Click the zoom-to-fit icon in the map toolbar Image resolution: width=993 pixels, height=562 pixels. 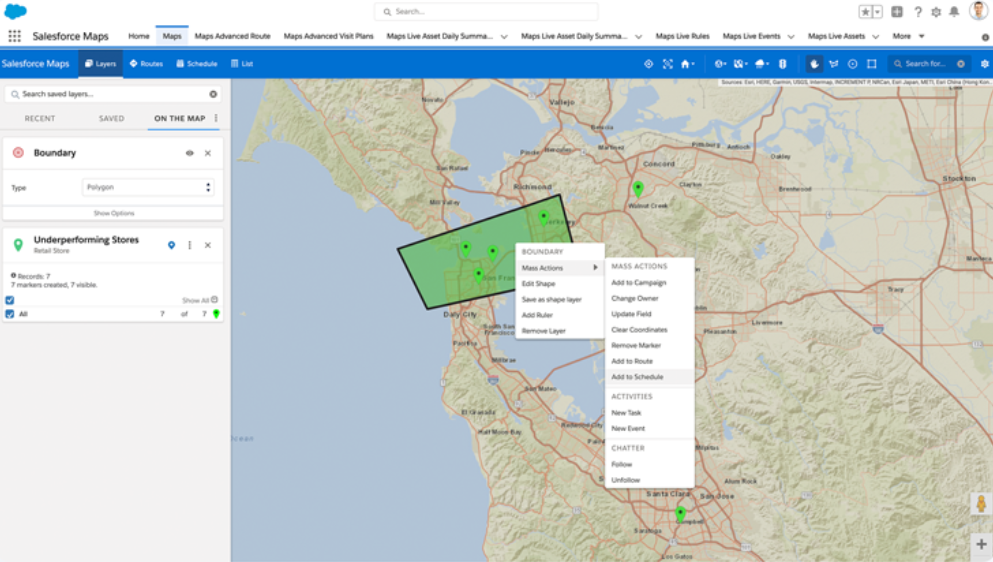667,63
